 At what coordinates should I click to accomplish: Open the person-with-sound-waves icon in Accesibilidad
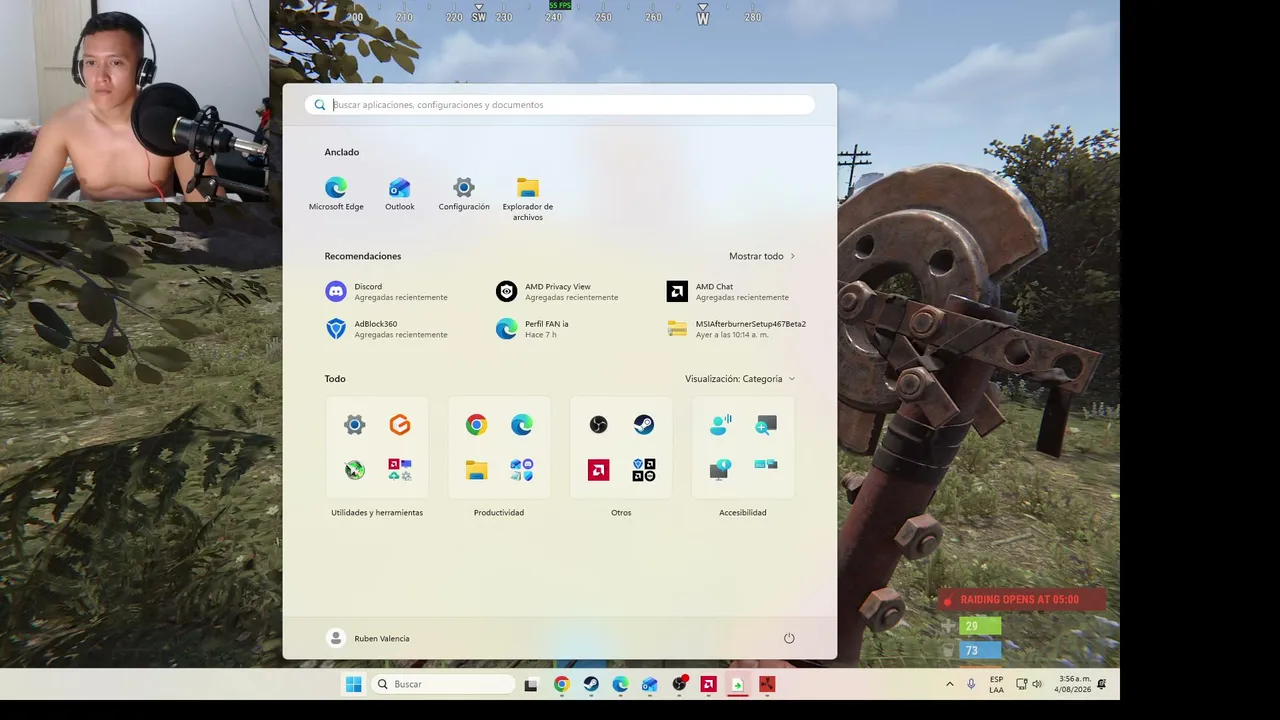point(721,425)
